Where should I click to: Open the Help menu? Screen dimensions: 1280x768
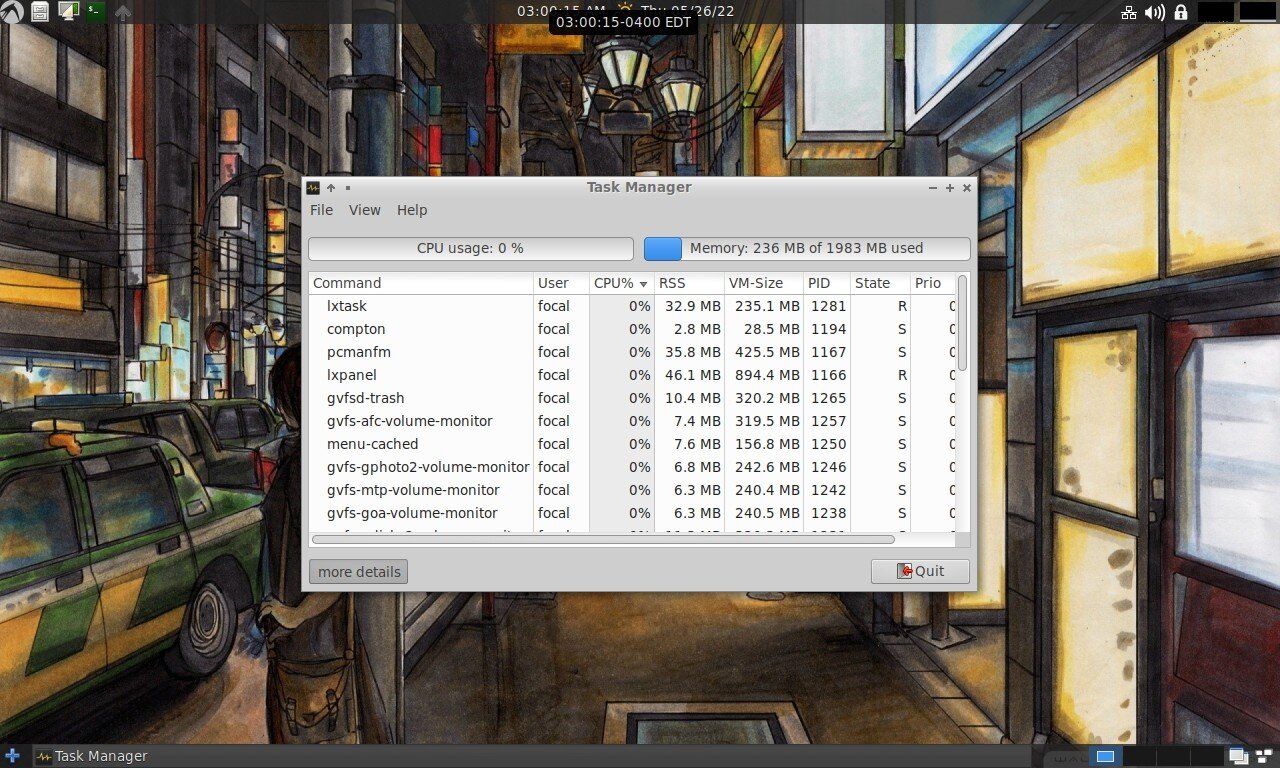(x=412, y=210)
